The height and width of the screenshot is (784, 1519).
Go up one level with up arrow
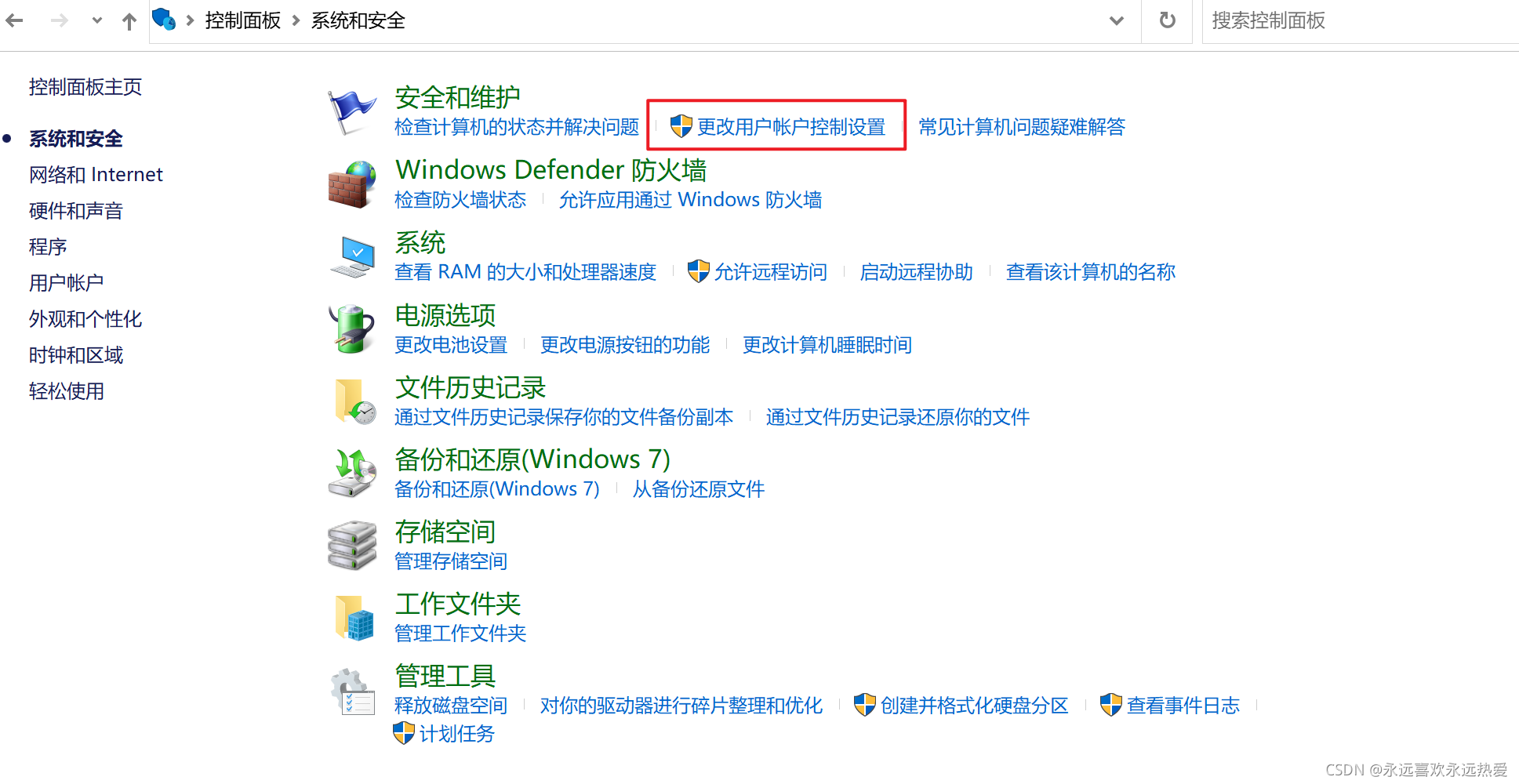(129, 21)
